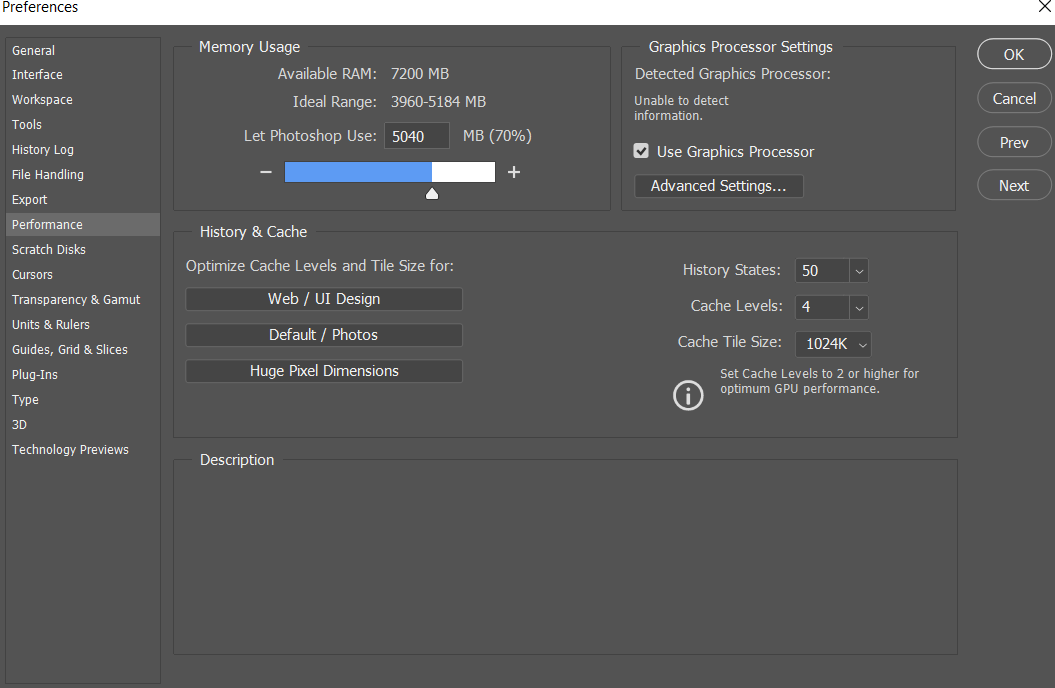Click the Let Photoshop Use input field
Screen dimensions: 1055x688
coord(416,135)
